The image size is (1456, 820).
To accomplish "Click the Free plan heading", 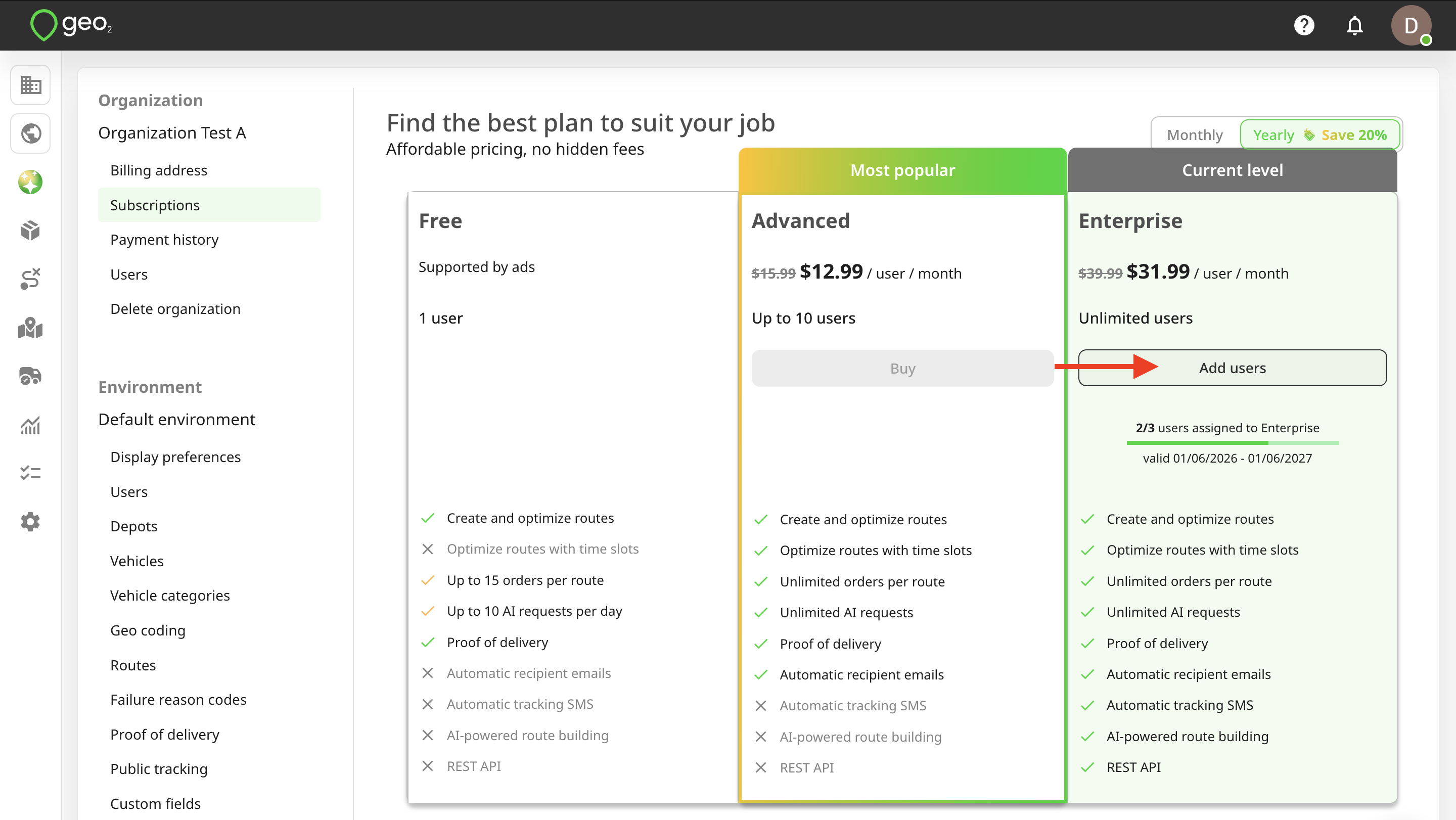I will [x=440, y=221].
